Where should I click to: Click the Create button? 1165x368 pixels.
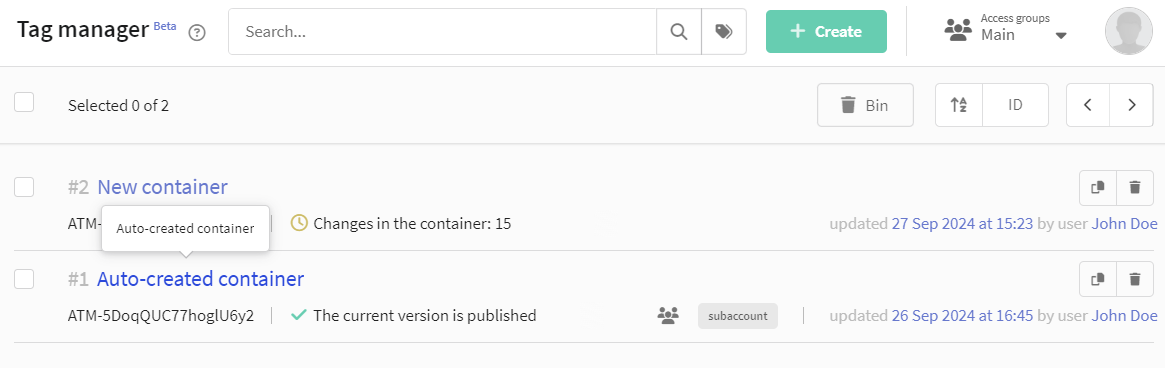coord(826,31)
